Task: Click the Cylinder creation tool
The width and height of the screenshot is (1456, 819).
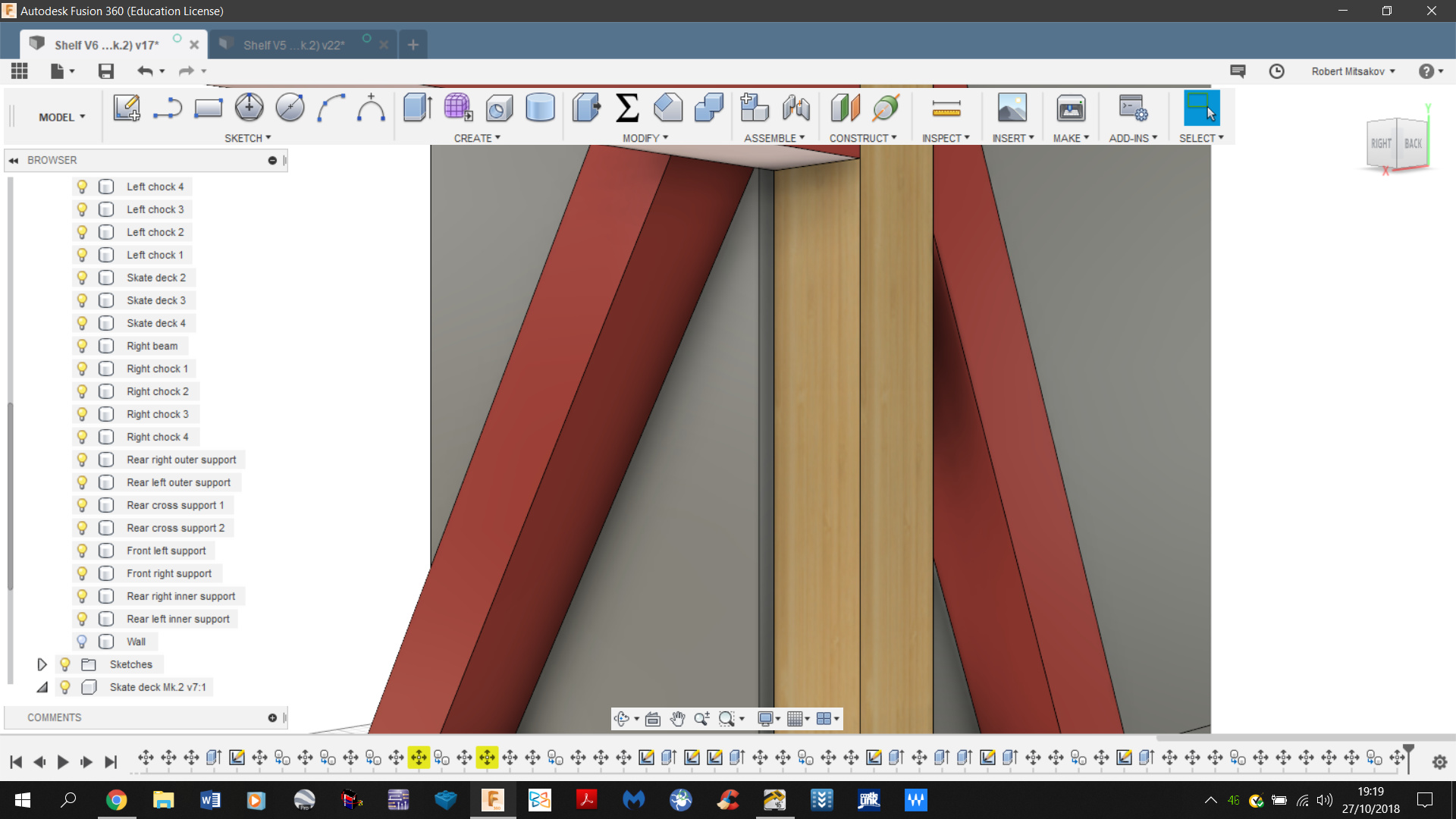Action: 540,108
